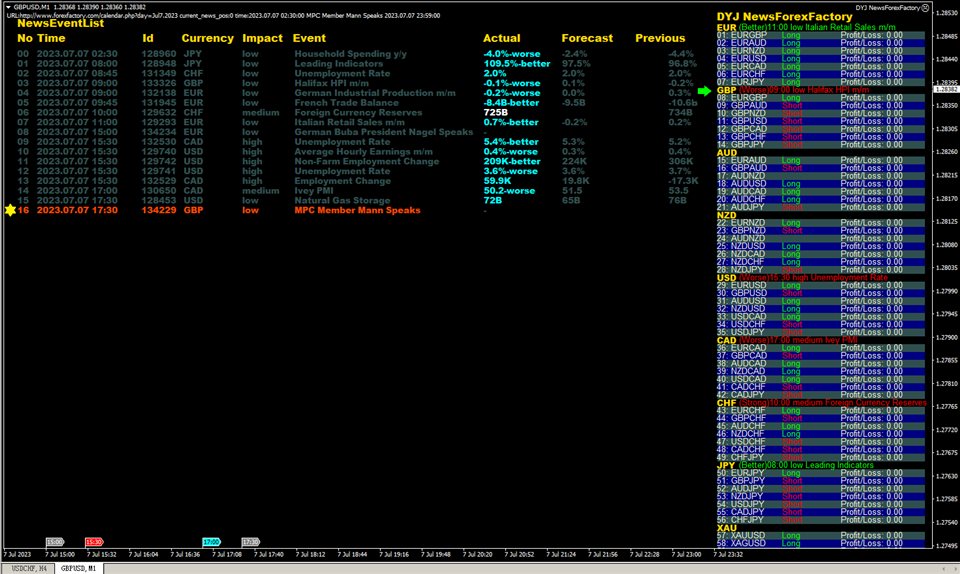Select the Employment Change event row 13
Image resolution: width=960 pixels, height=574 pixels.
pyautogui.click(x=342, y=181)
